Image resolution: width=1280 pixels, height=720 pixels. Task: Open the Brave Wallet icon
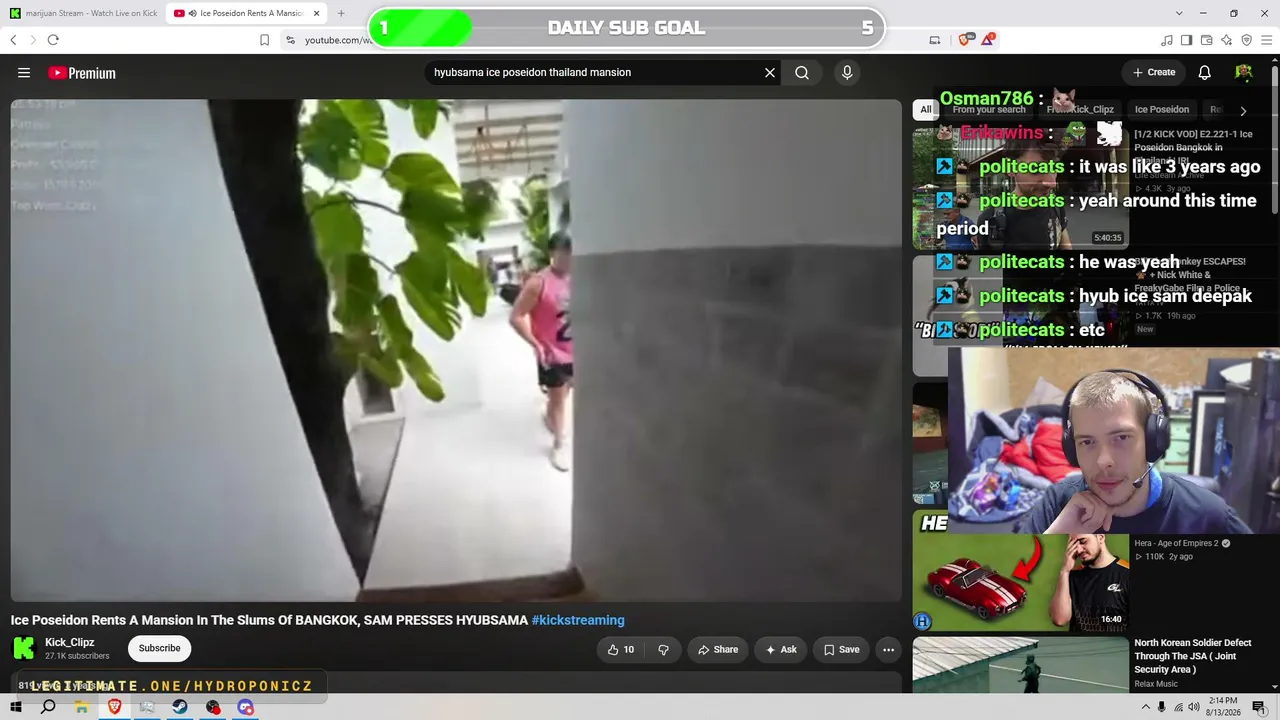(x=1207, y=40)
